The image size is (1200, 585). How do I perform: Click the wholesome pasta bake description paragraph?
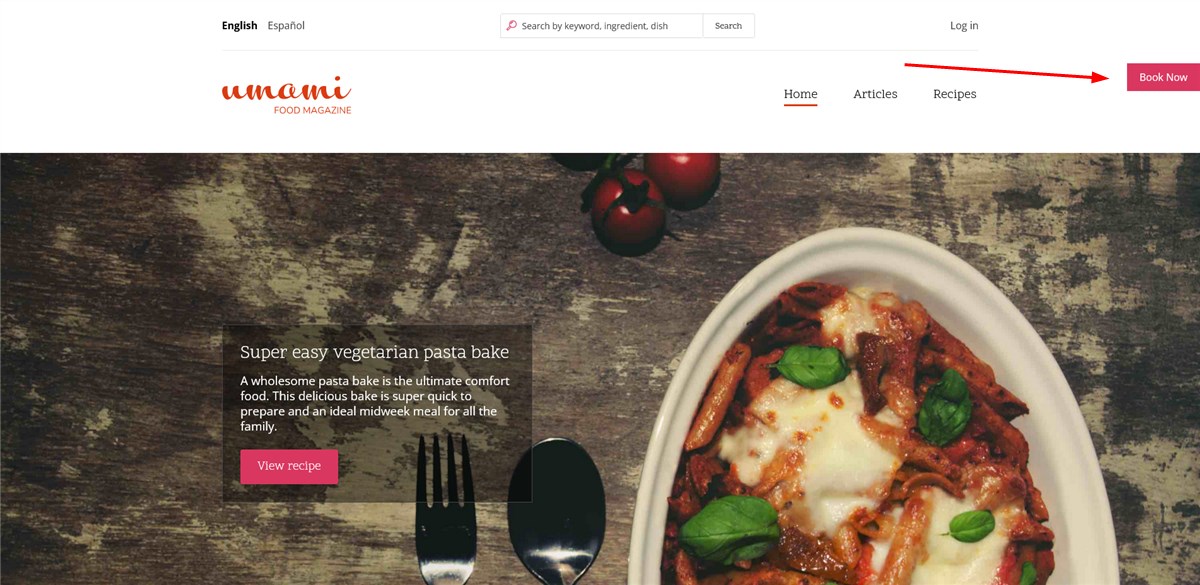(x=375, y=403)
